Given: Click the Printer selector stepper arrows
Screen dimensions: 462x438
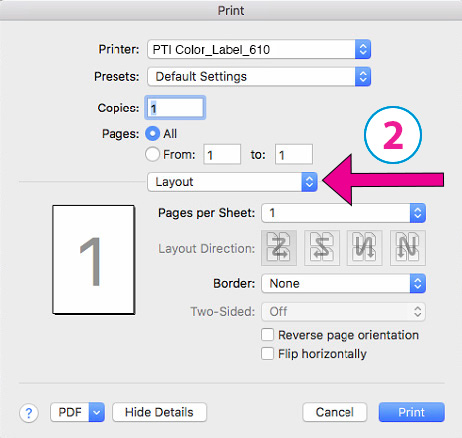Looking at the screenshot, I should tap(363, 50).
